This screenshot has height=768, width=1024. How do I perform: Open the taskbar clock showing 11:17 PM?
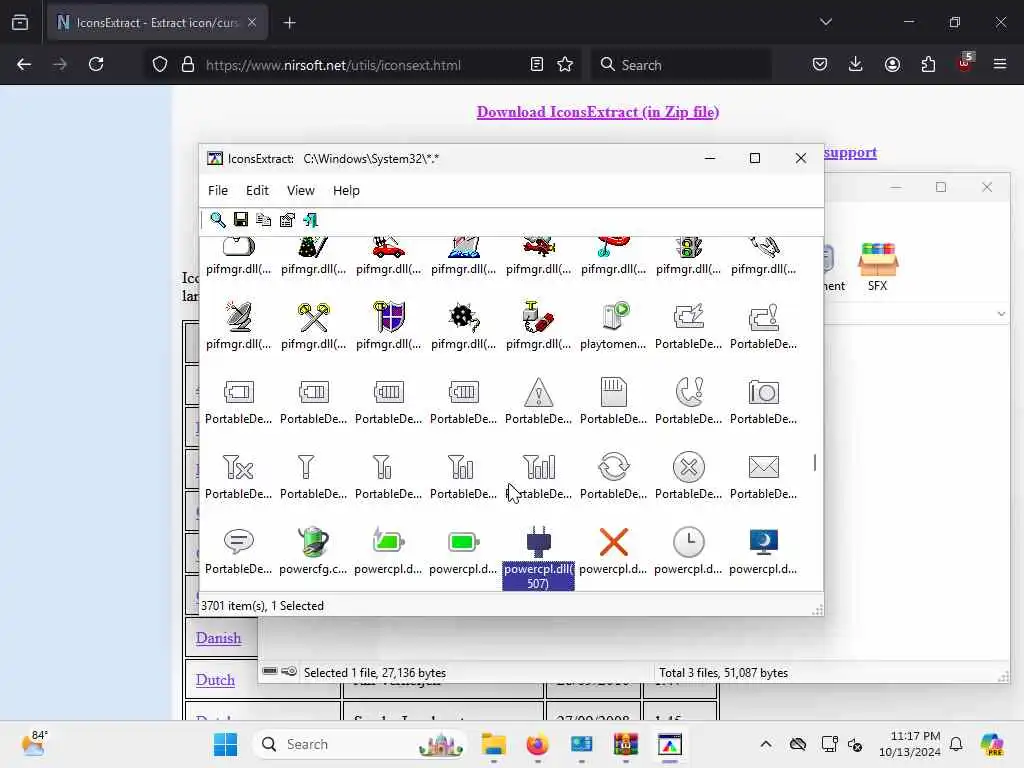pos(910,744)
